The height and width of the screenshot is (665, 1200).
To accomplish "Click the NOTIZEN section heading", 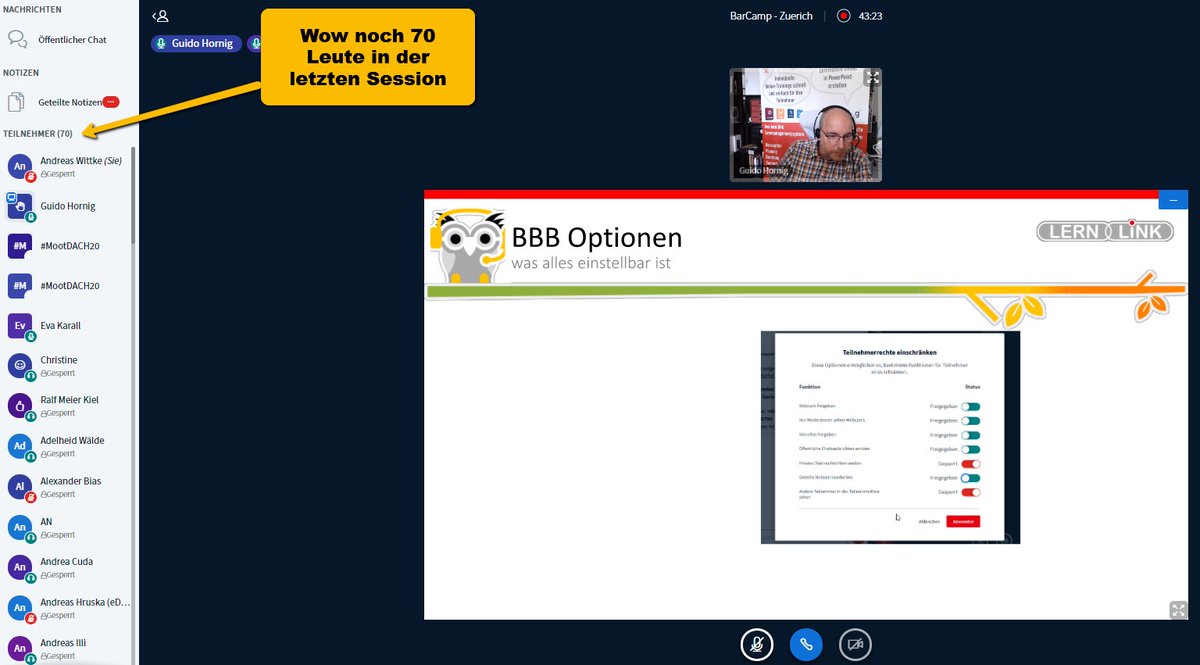I will click(21, 73).
